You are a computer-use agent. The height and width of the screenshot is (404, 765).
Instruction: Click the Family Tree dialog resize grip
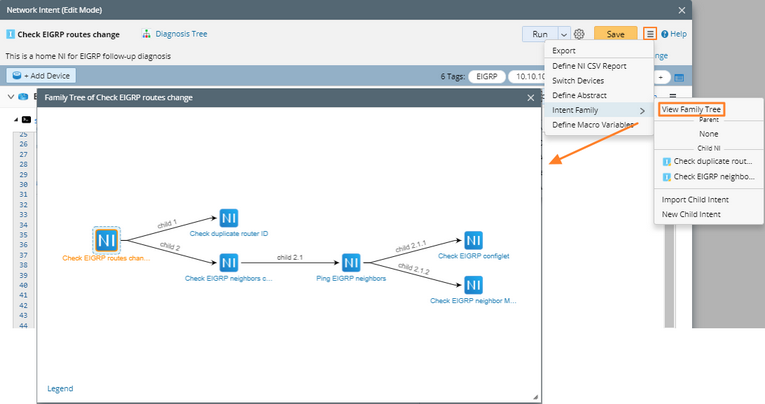click(535, 397)
